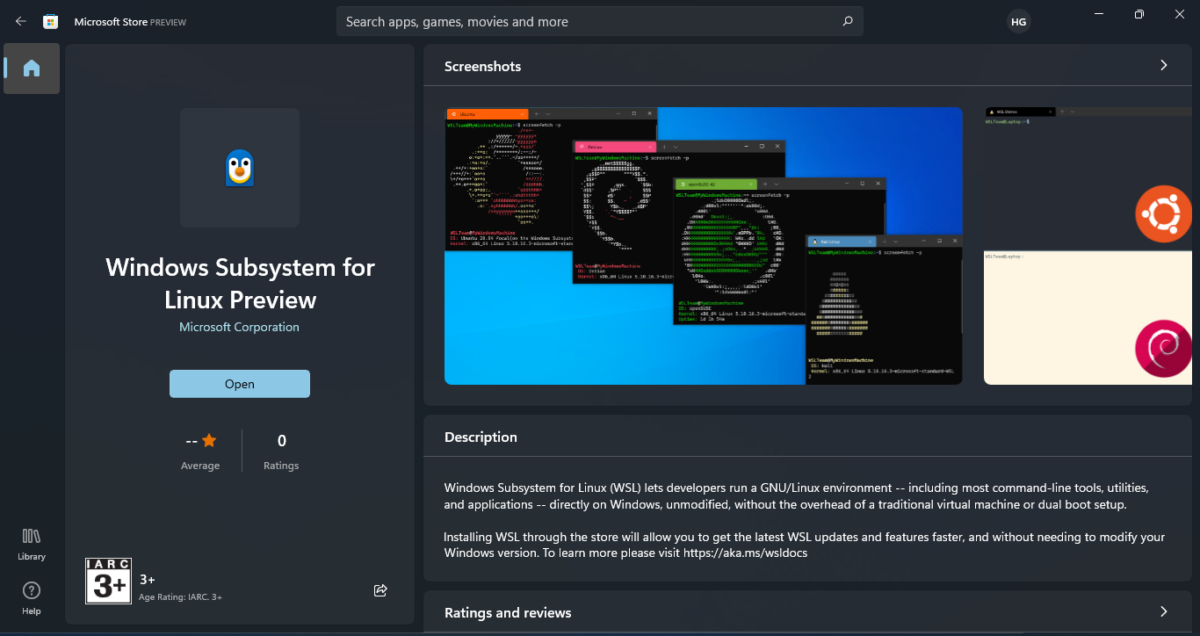Open the Home sidebar icon
Viewport: 1200px width, 636px height.
(x=31, y=68)
